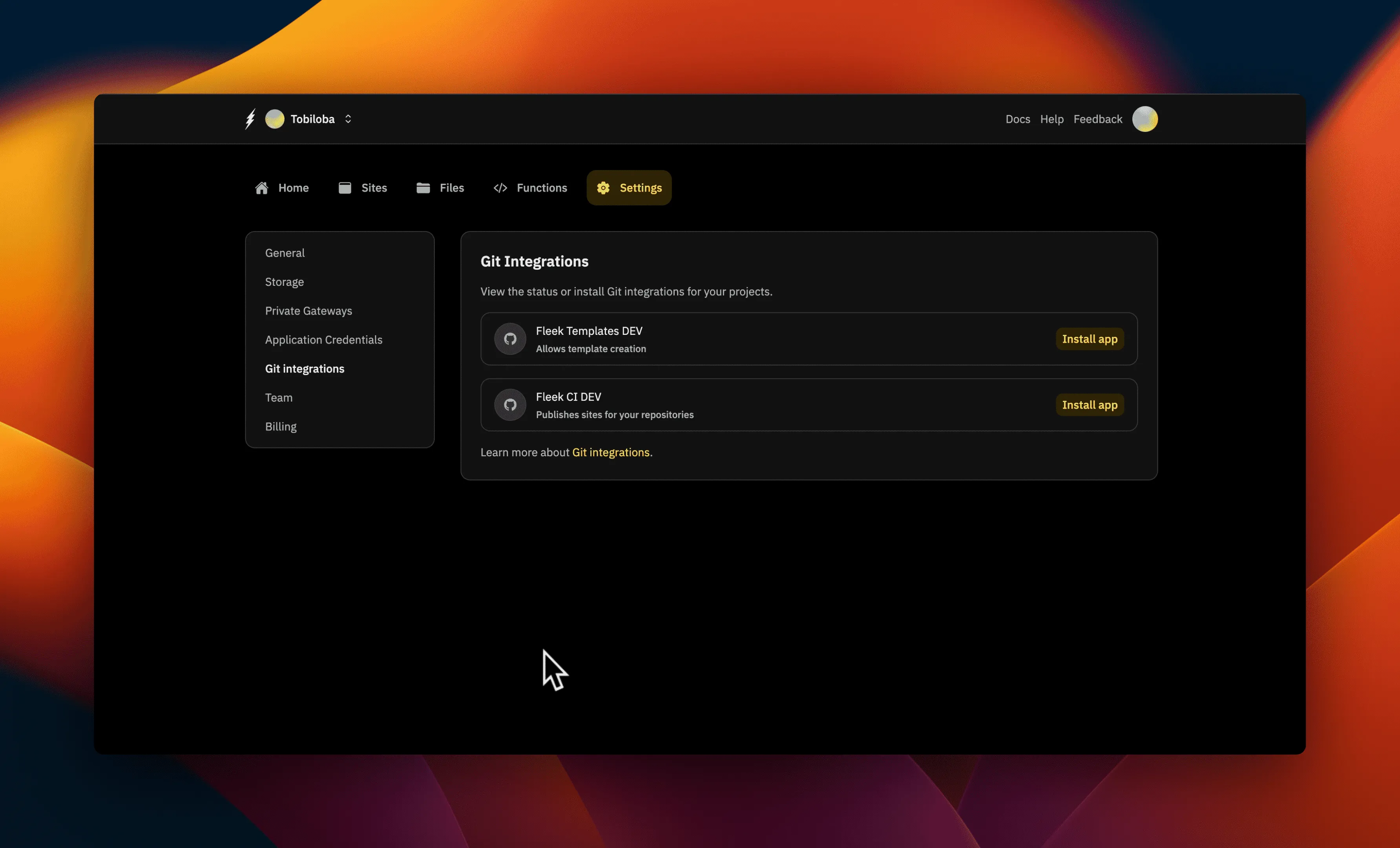Viewport: 1400px width, 848px height.
Task: Click the Fleek Templates DEV title
Action: pos(589,331)
